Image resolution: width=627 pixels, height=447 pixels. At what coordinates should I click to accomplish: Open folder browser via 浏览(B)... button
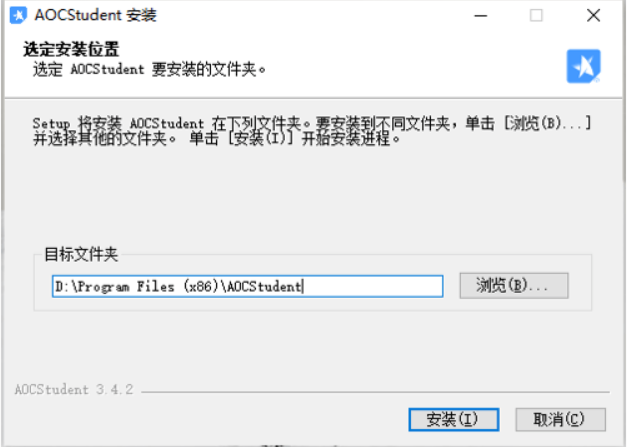514,285
